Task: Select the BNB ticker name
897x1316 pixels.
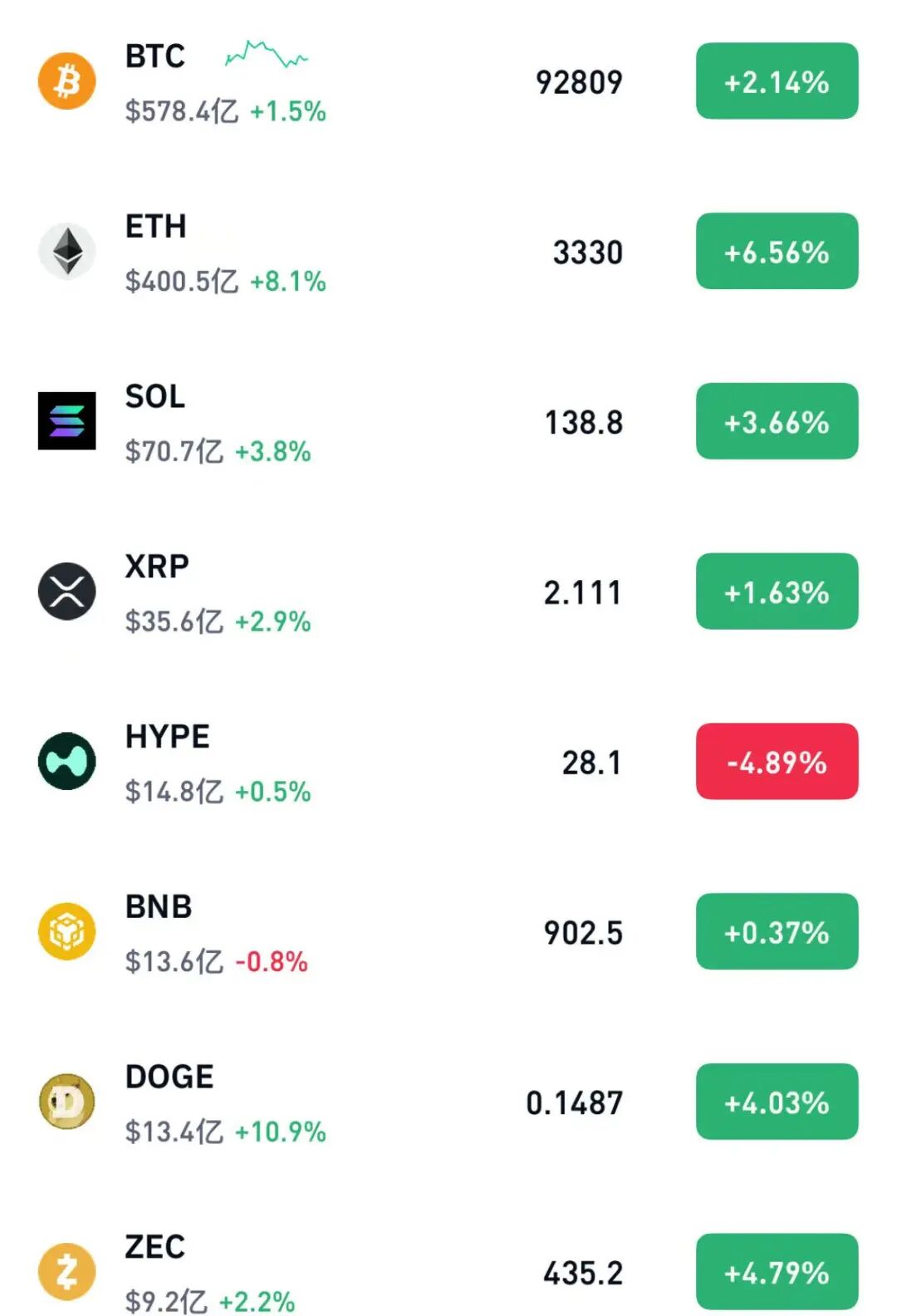Action: click(x=159, y=906)
